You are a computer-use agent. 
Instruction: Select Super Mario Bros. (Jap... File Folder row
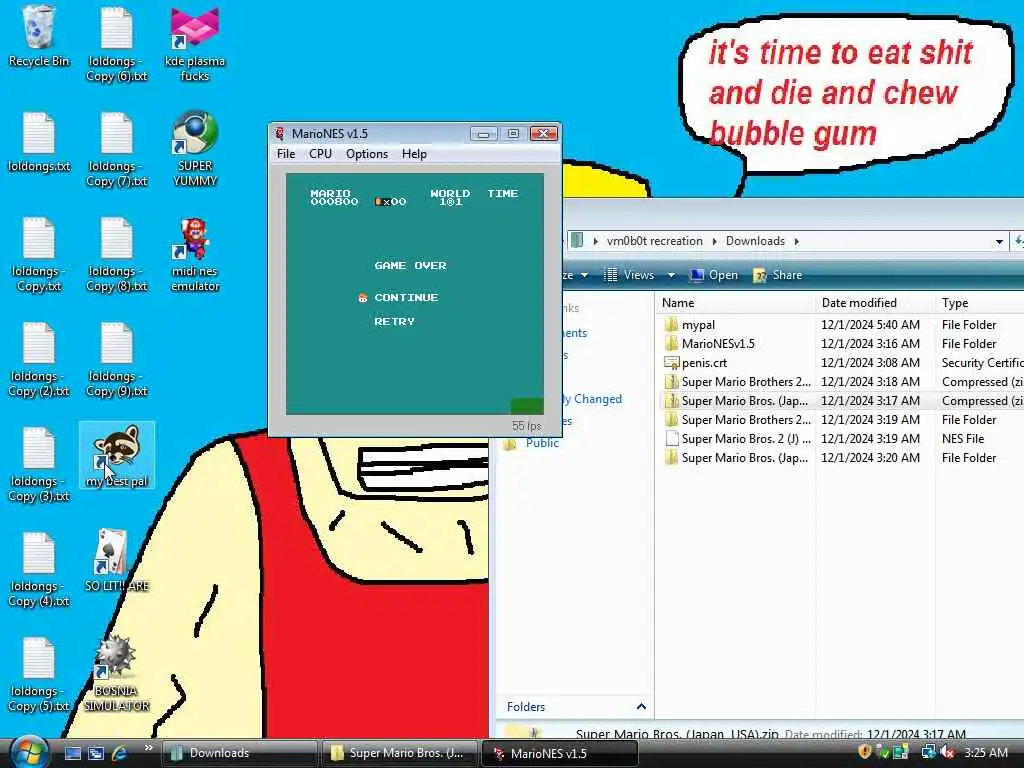pos(842,458)
